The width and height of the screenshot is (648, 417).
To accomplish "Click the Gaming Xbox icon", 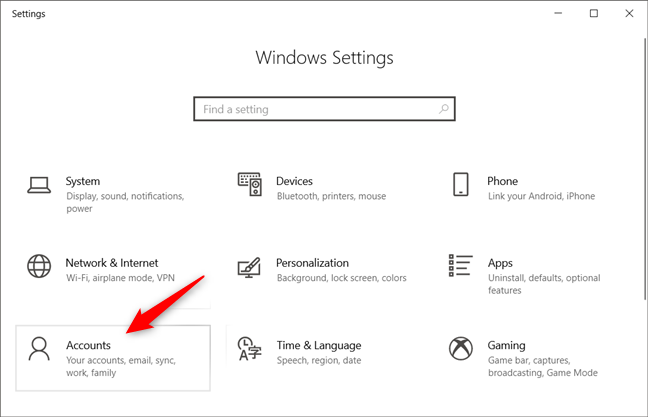I will [460, 349].
